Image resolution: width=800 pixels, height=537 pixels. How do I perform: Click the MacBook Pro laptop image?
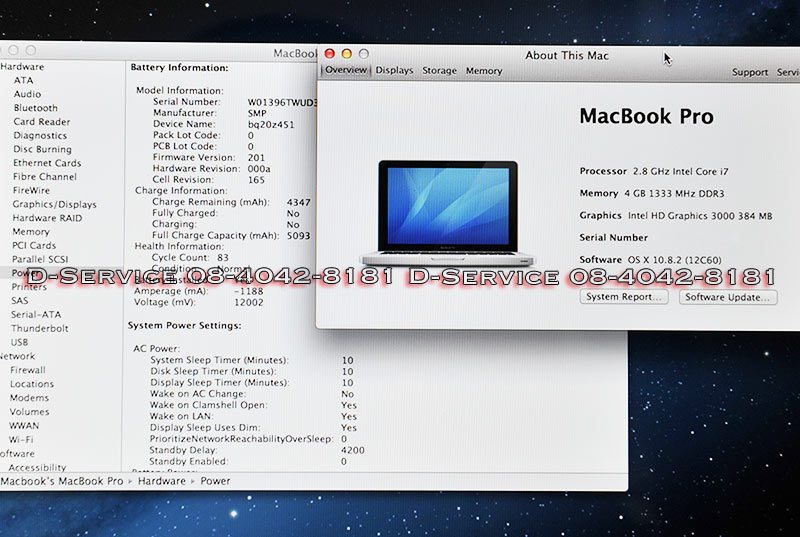click(448, 213)
